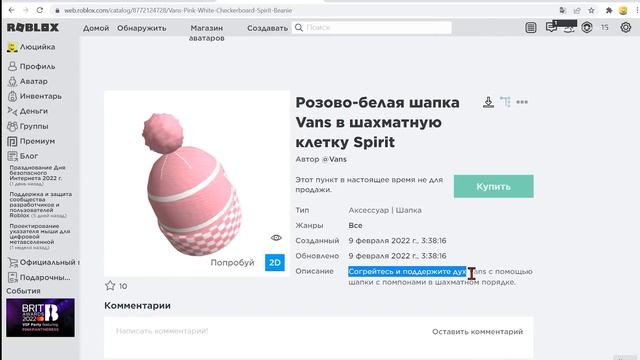Screen dimensions: 640x360
Task: Open the Chrome three-dot menu
Action: [x=637, y=11]
